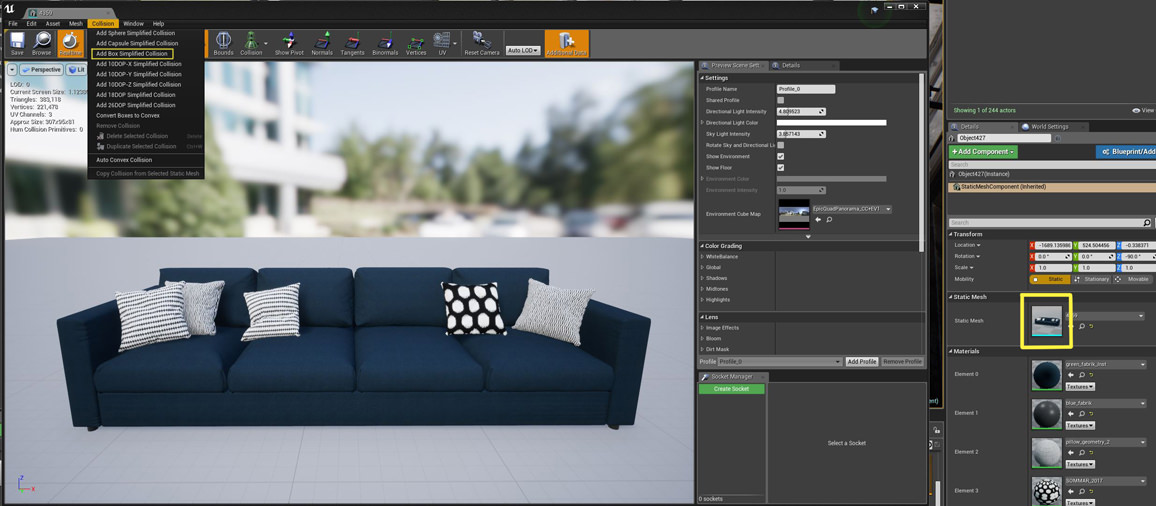The image size is (1156, 506).
Task: Click the Add Profile button
Action: tap(862, 362)
